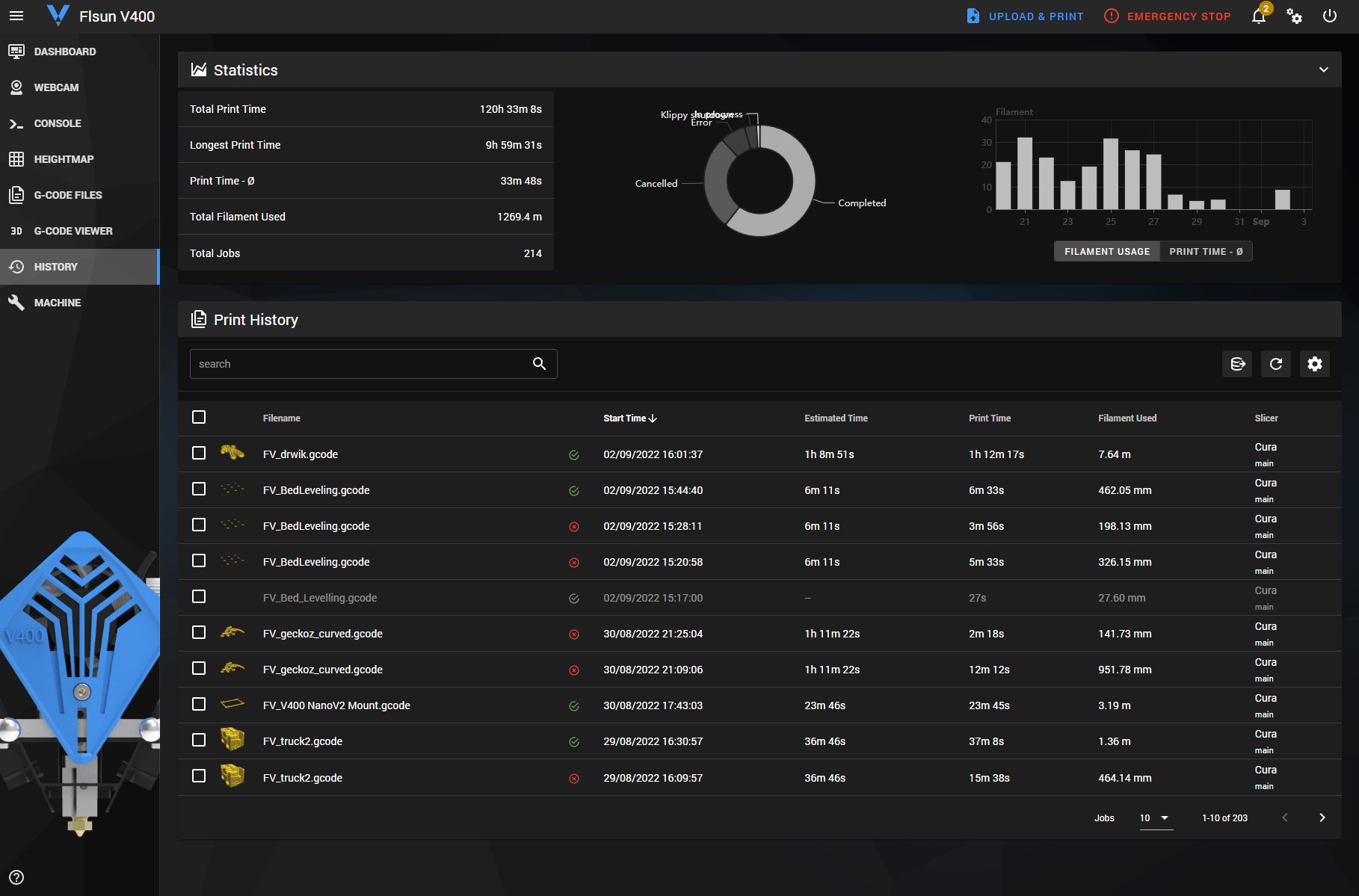The height and width of the screenshot is (896, 1359).
Task: Go to previous page of jobs
Action: click(x=1285, y=818)
